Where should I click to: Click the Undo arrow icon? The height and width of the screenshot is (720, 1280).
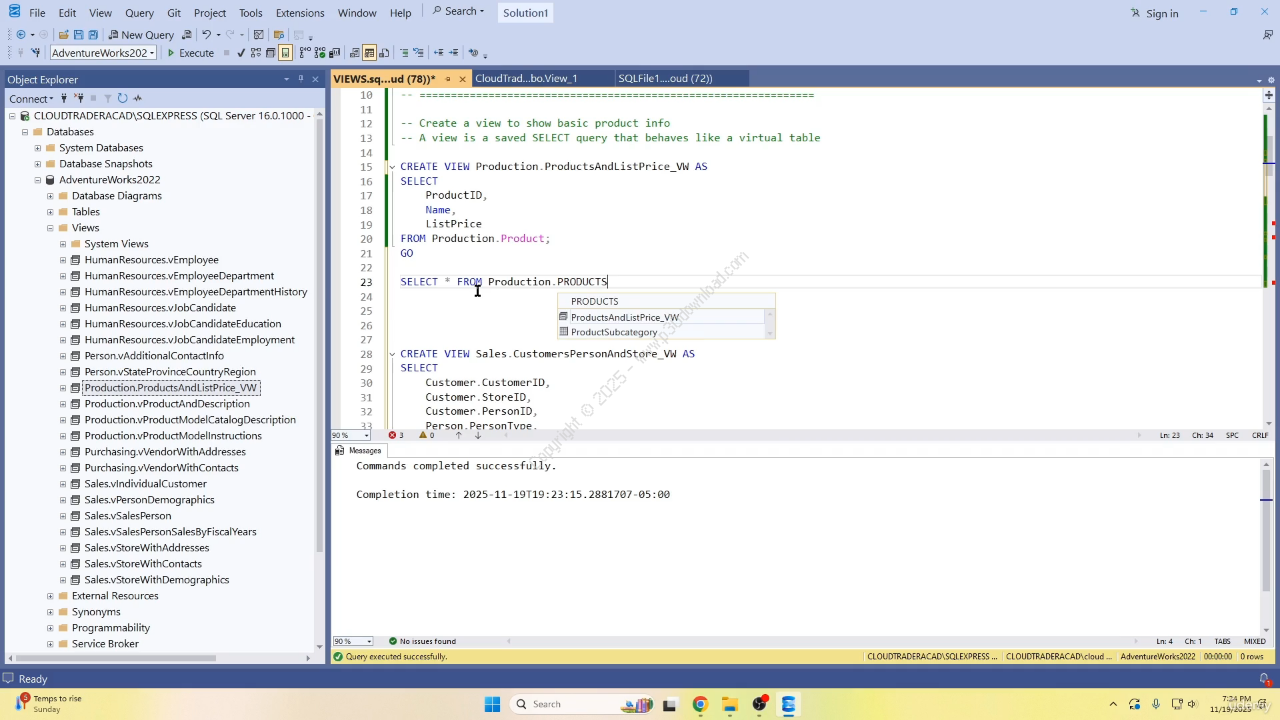pyautogui.click(x=206, y=35)
